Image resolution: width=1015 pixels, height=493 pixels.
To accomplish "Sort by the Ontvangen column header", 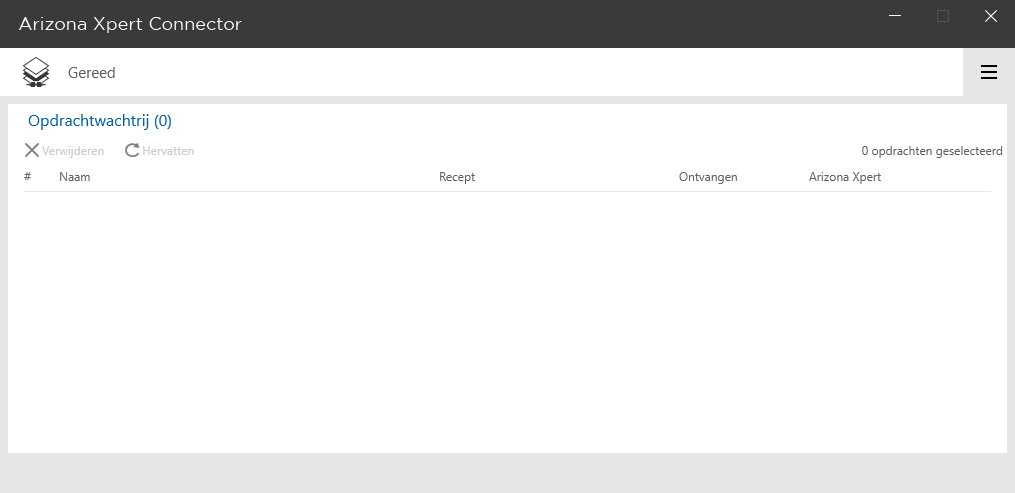I will [708, 177].
